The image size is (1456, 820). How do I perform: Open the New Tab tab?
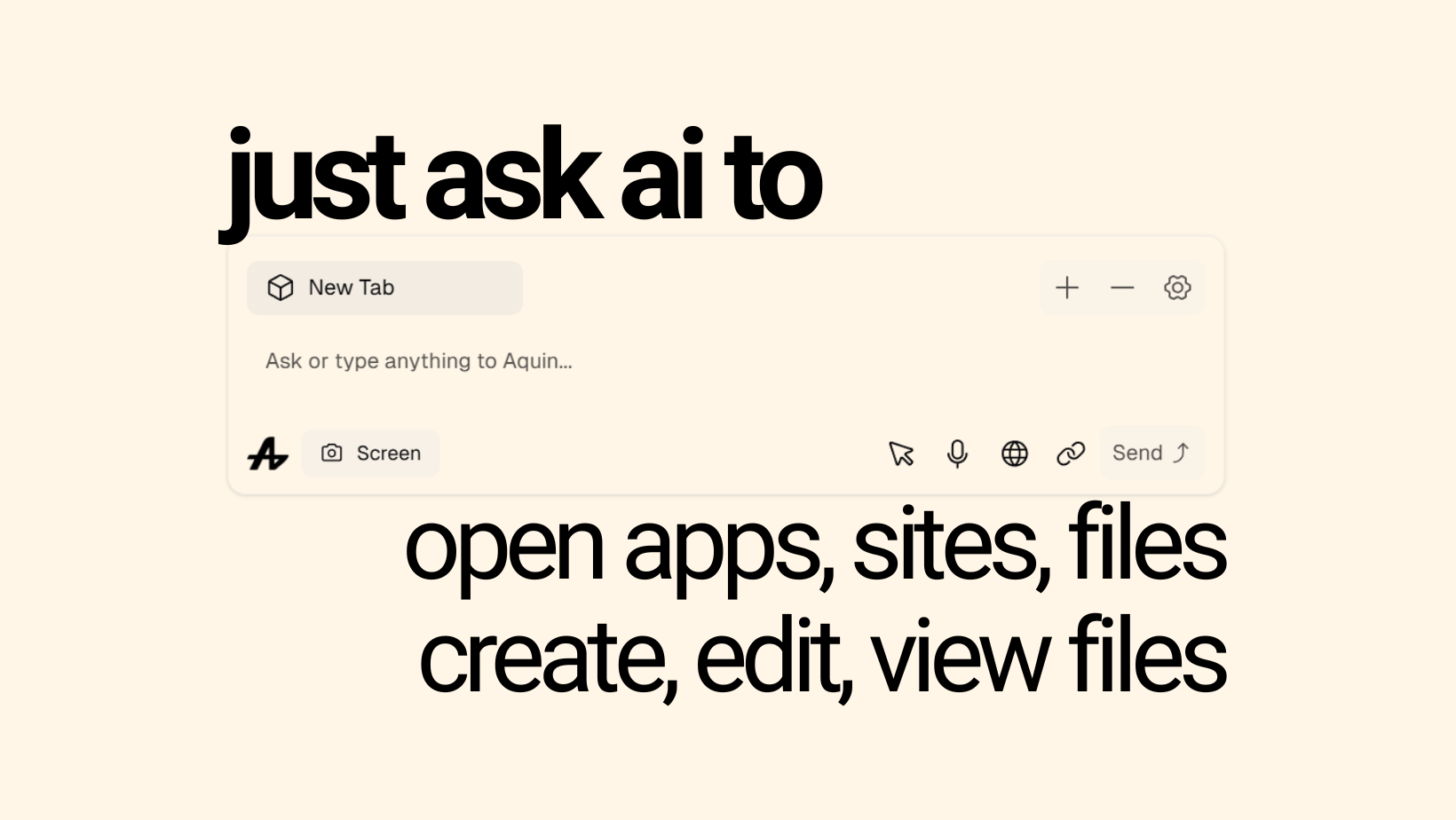tap(384, 288)
